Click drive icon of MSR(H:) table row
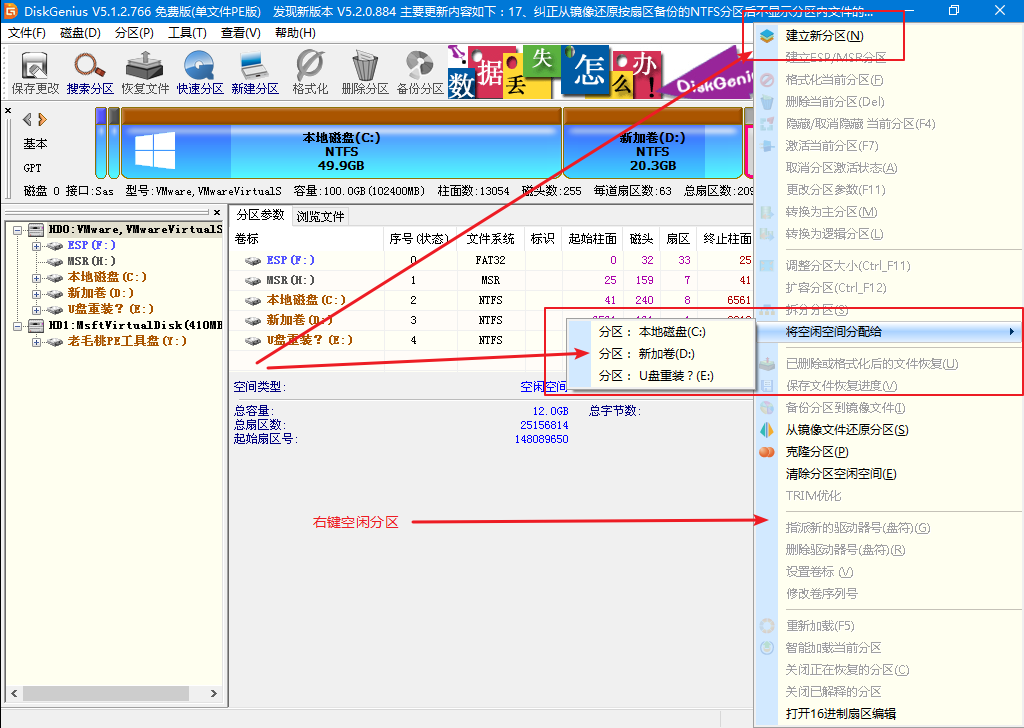Viewport: 1024px width, 728px height. coord(253,281)
